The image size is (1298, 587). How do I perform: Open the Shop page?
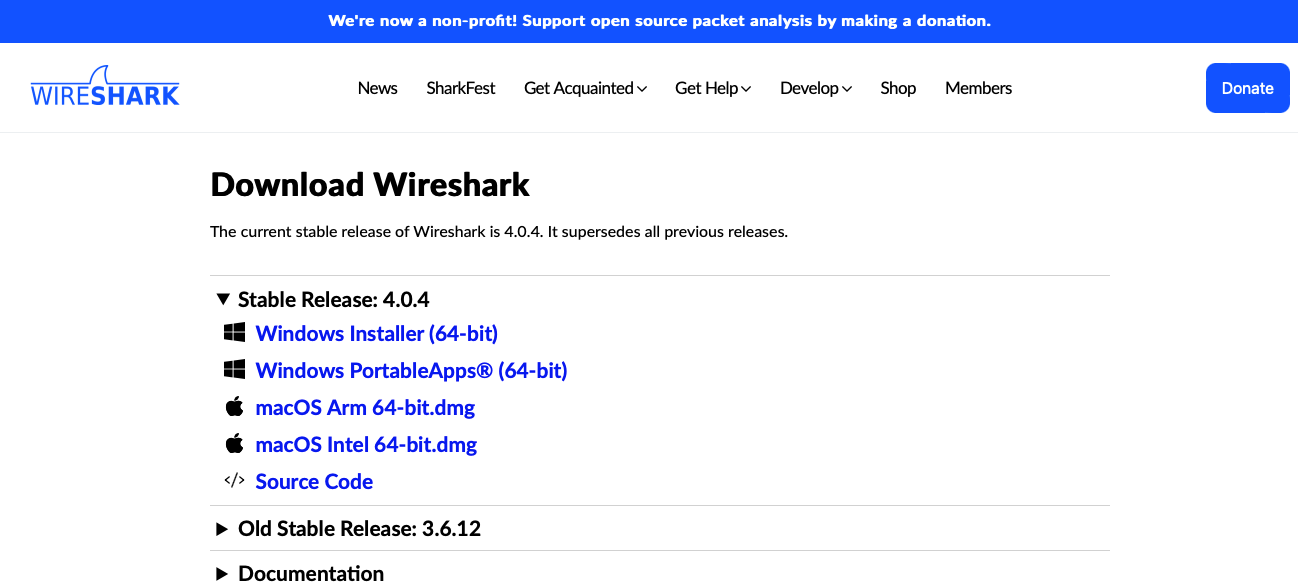pos(898,88)
